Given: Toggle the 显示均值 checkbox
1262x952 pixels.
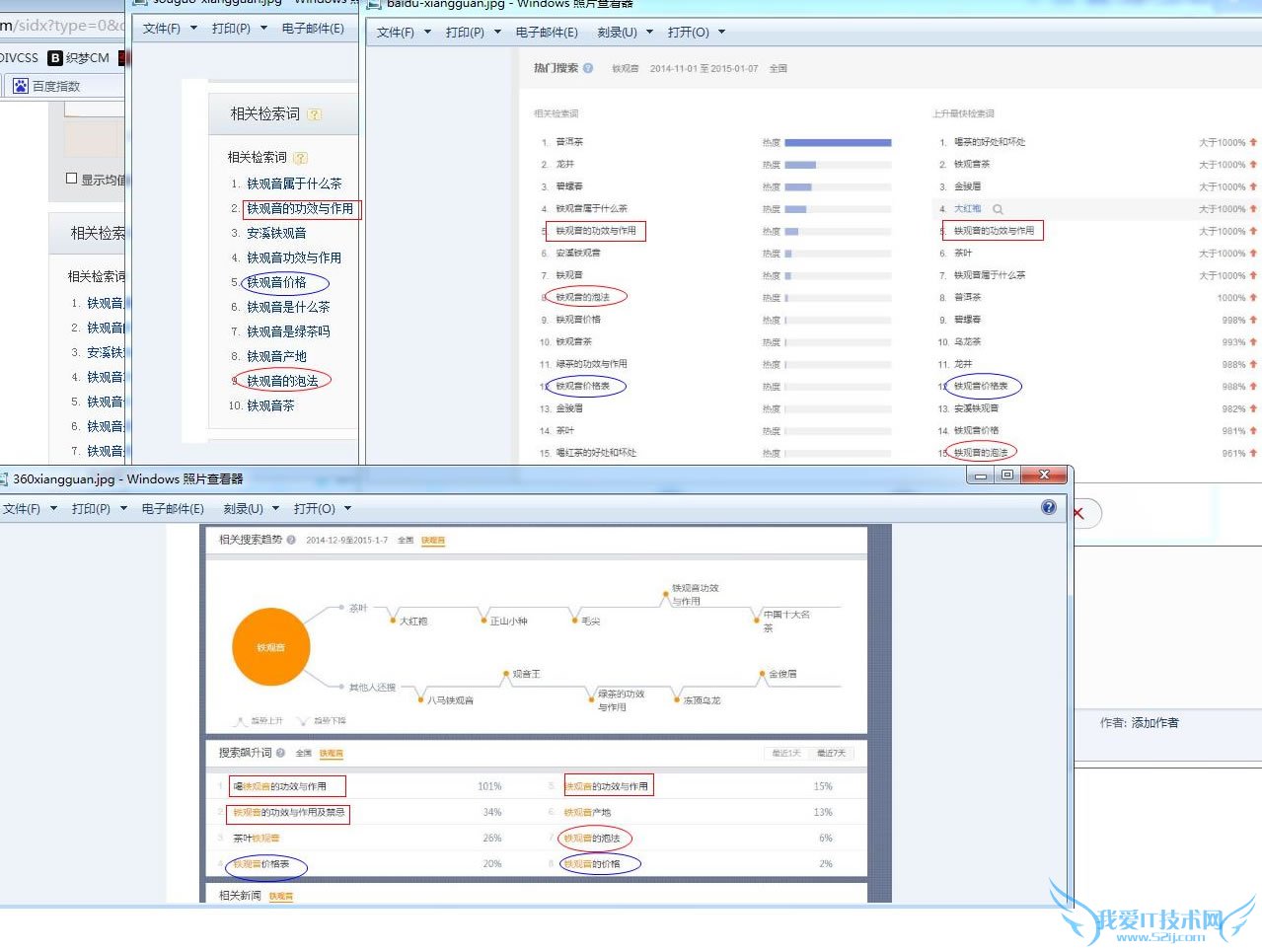Looking at the screenshot, I should 71,179.
